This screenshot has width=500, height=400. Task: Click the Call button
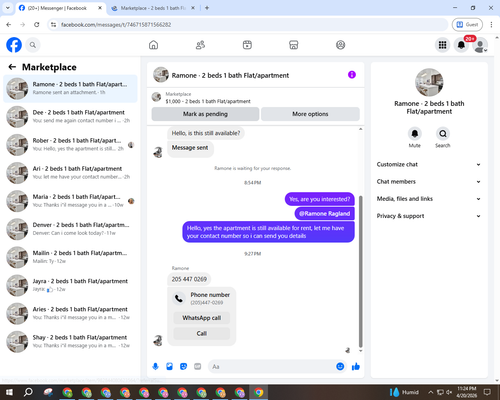[202, 333]
